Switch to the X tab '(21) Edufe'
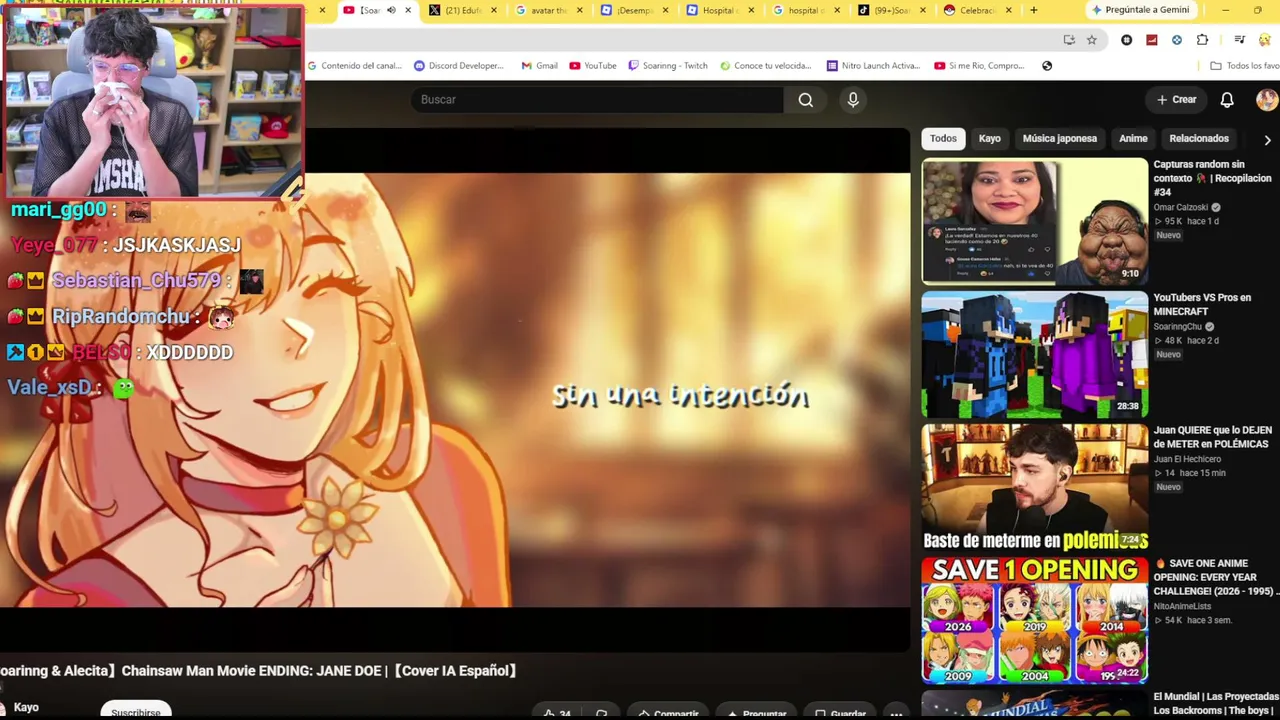1280x720 pixels. tap(464, 10)
